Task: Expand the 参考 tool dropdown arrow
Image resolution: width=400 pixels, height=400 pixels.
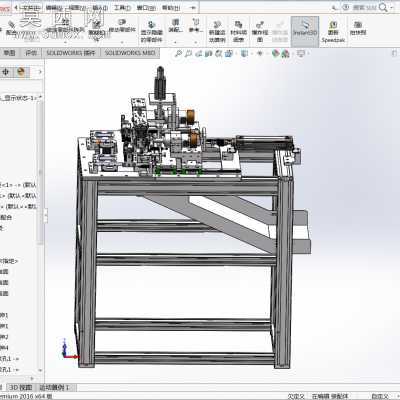Action: [196, 42]
